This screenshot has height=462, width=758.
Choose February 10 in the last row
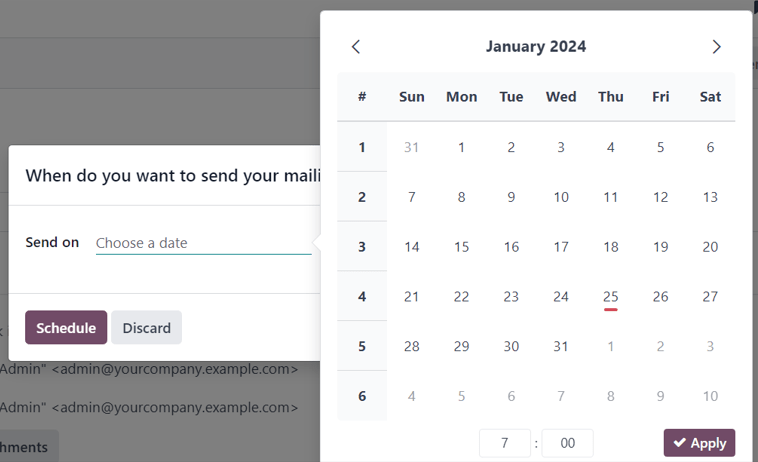pyautogui.click(x=710, y=396)
